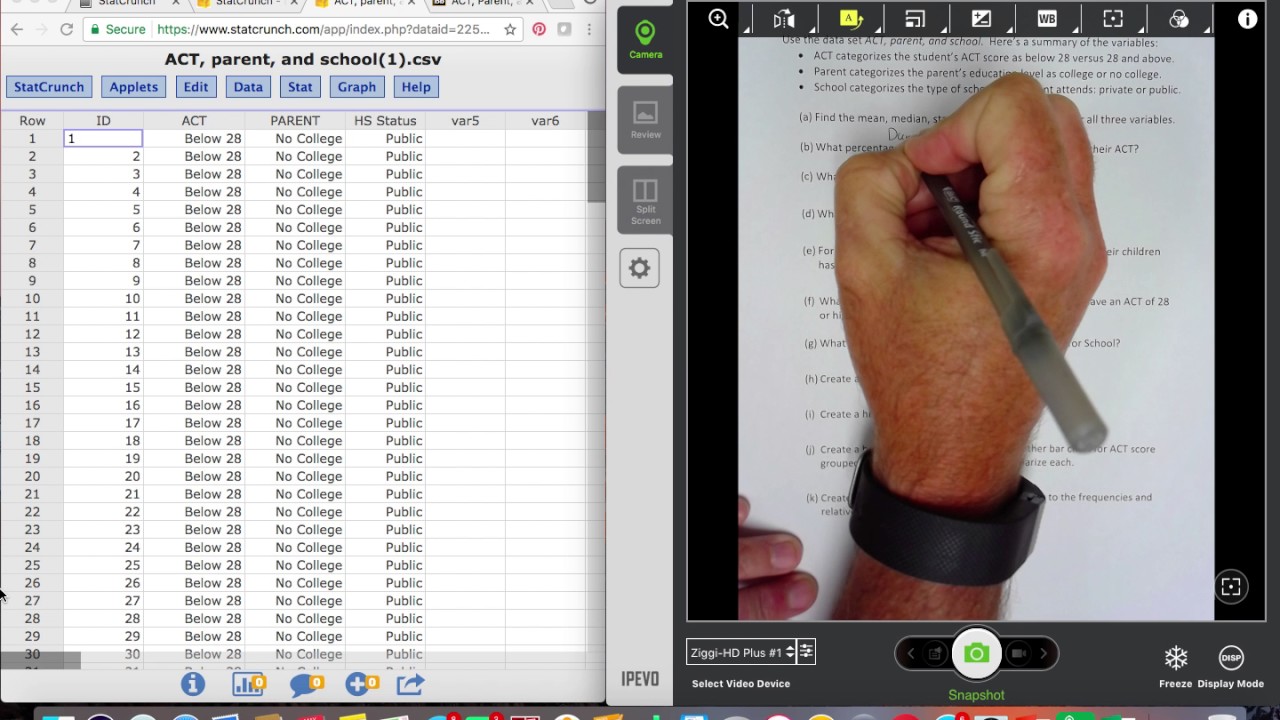Click the Pinterest extension icon

pos(539,30)
